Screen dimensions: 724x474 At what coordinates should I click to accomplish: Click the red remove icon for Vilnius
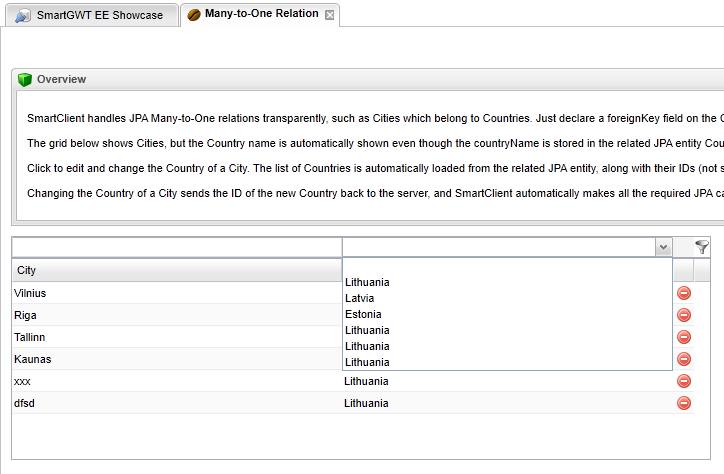tap(684, 293)
